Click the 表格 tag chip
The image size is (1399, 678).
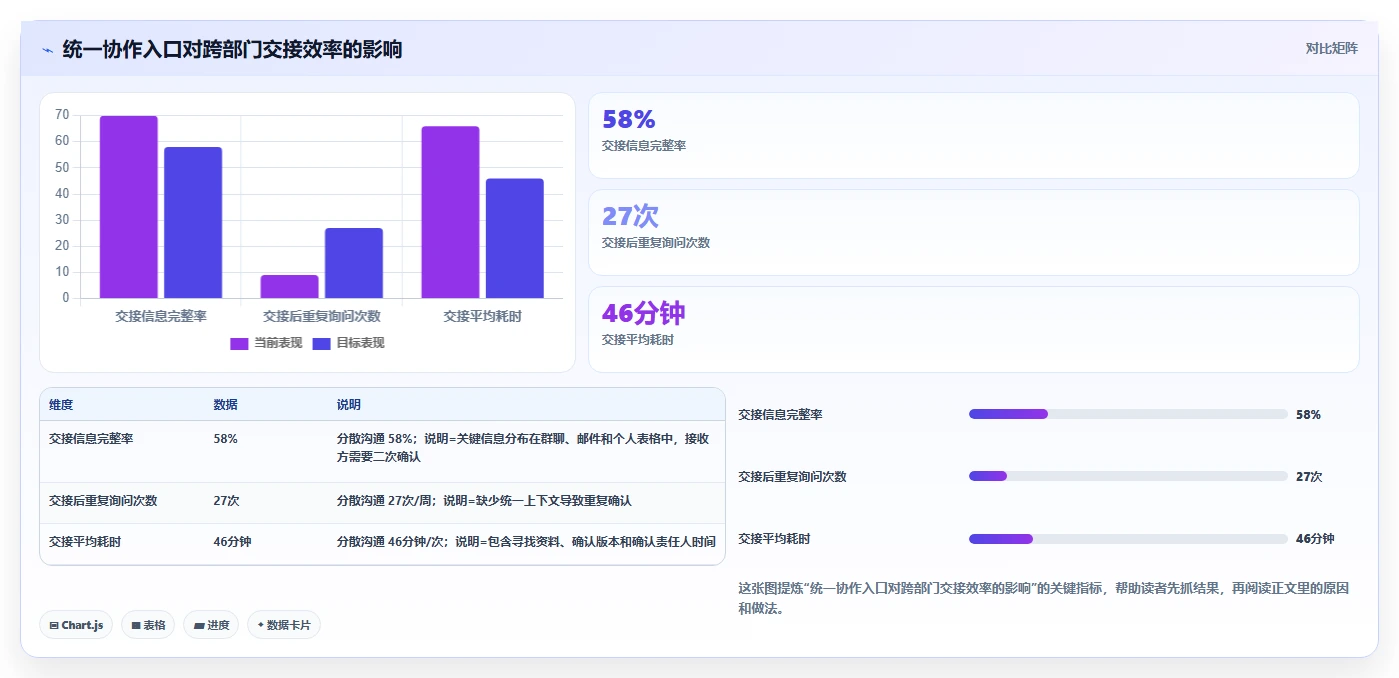point(148,625)
